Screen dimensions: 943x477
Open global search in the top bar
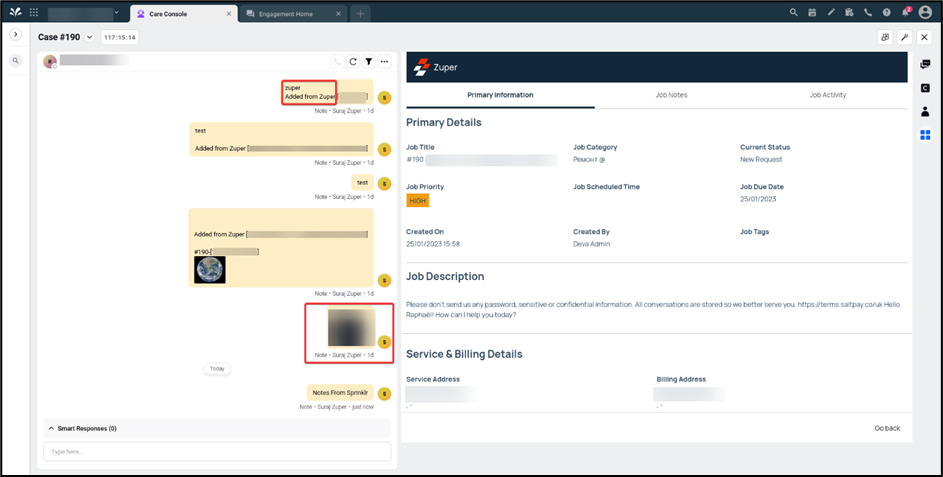(793, 12)
